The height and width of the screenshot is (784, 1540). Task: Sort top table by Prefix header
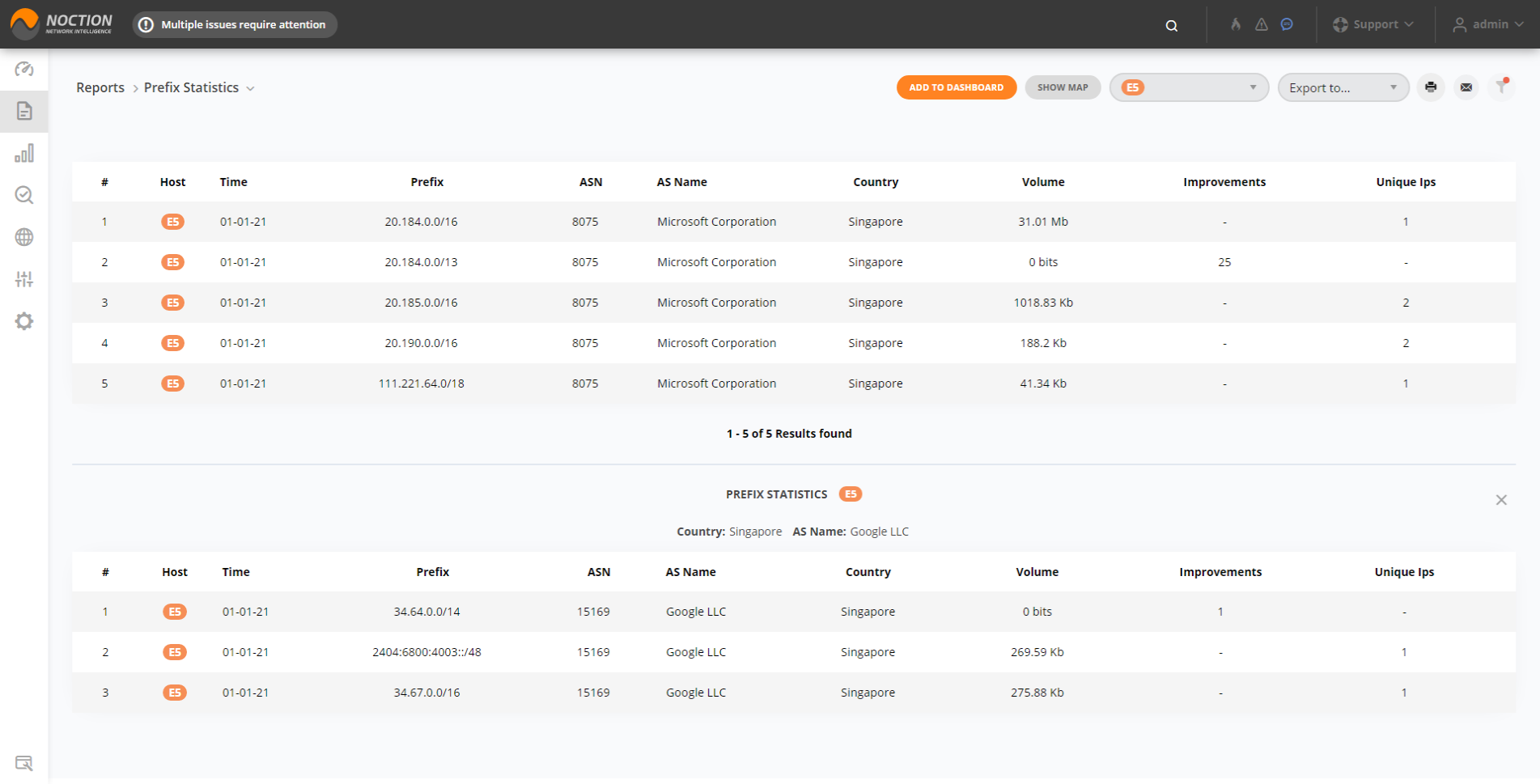427,182
